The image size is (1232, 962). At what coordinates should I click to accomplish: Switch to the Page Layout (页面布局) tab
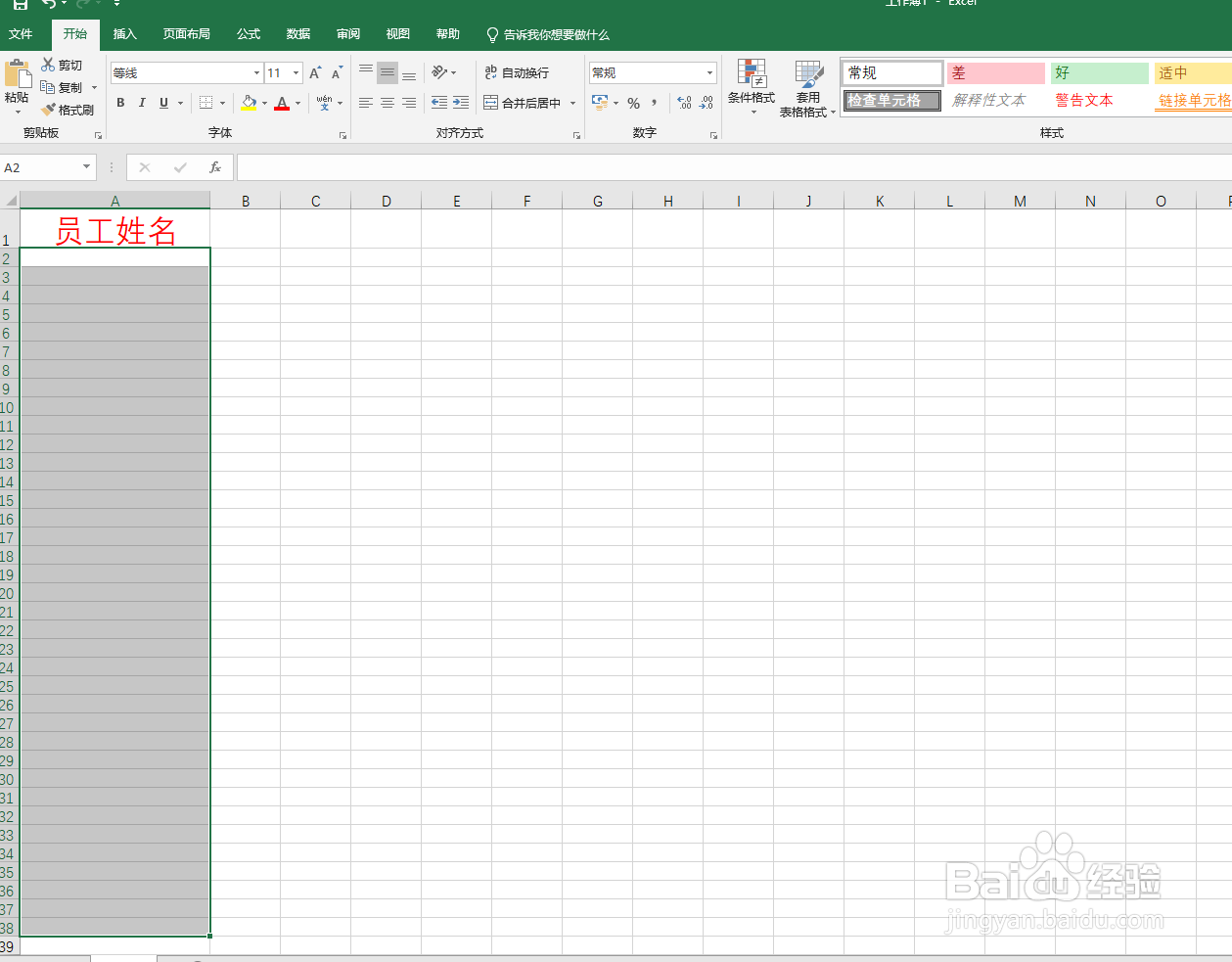pyautogui.click(x=187, y=34)
